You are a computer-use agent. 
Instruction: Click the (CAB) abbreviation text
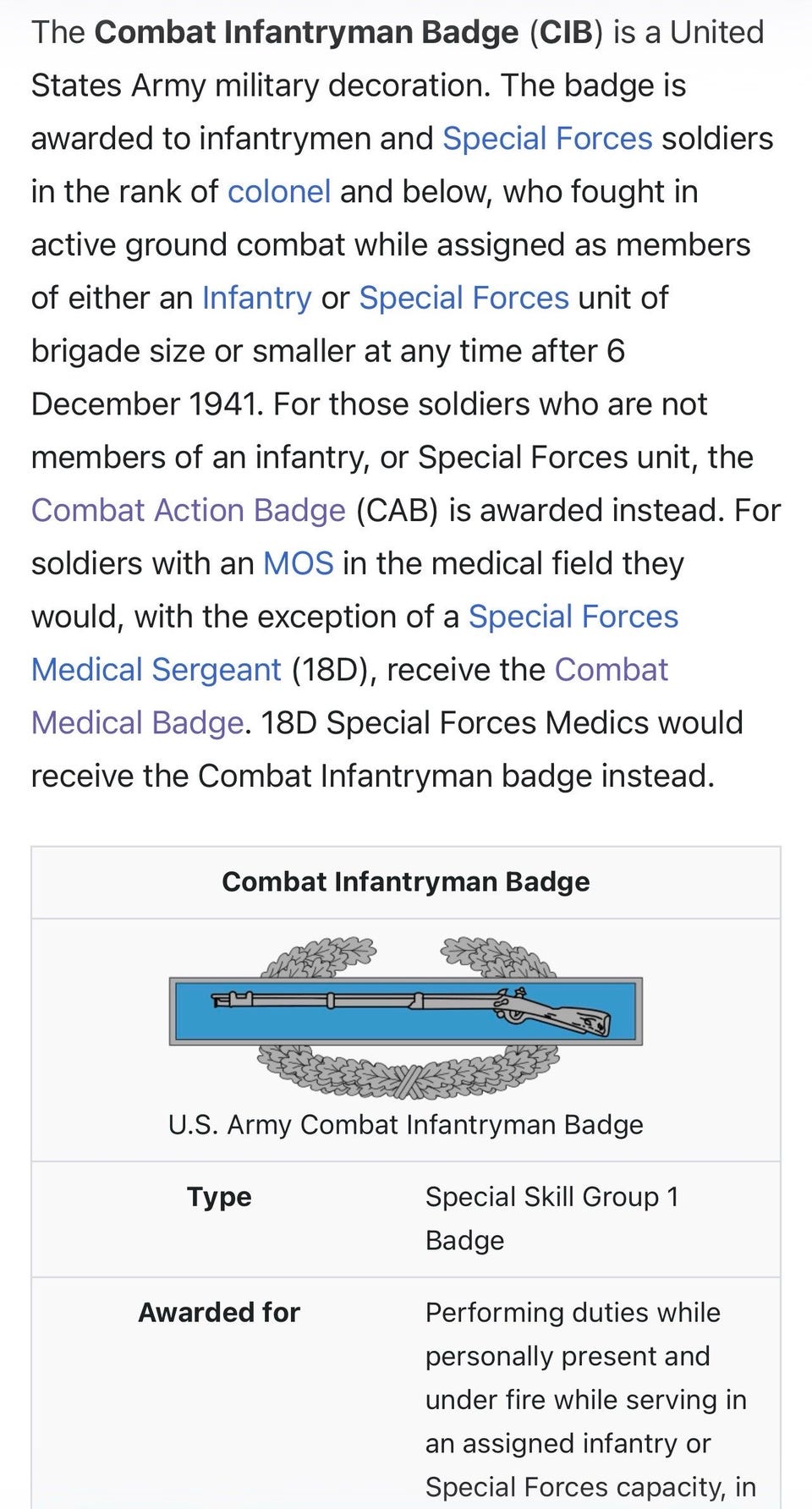pyautogui.click(x=397, y=510)
